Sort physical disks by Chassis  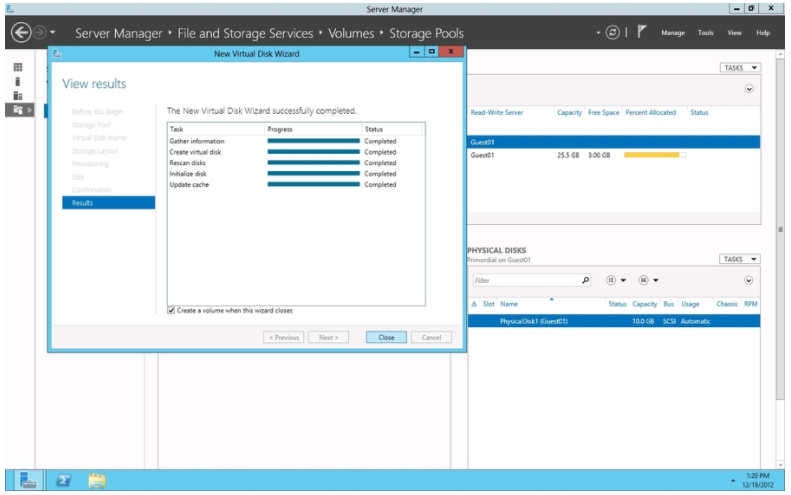coord(726,304)
